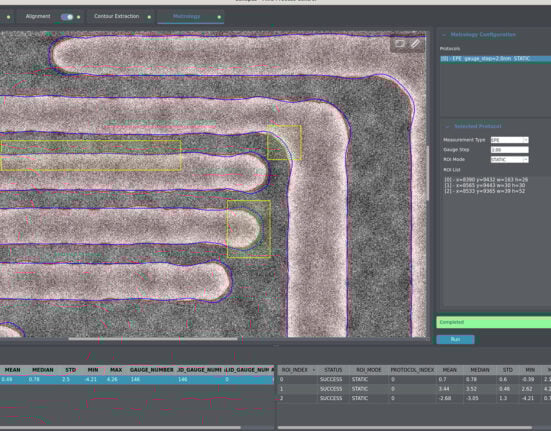This screenshot has width=551, height=431.
Task: Click the left table MEDIAN column header
Action: pos(43,370)
